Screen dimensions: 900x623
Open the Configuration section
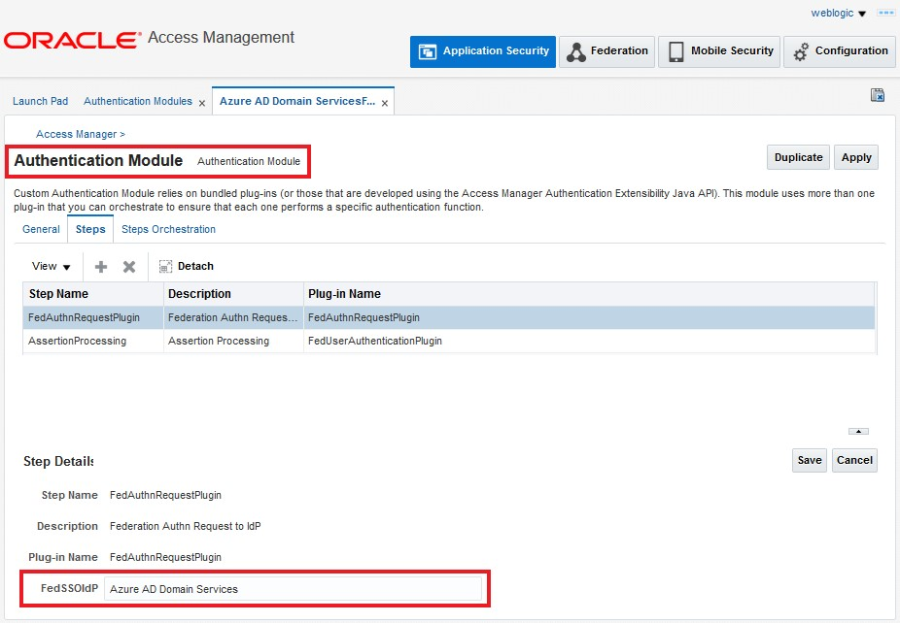coord(840,52)
